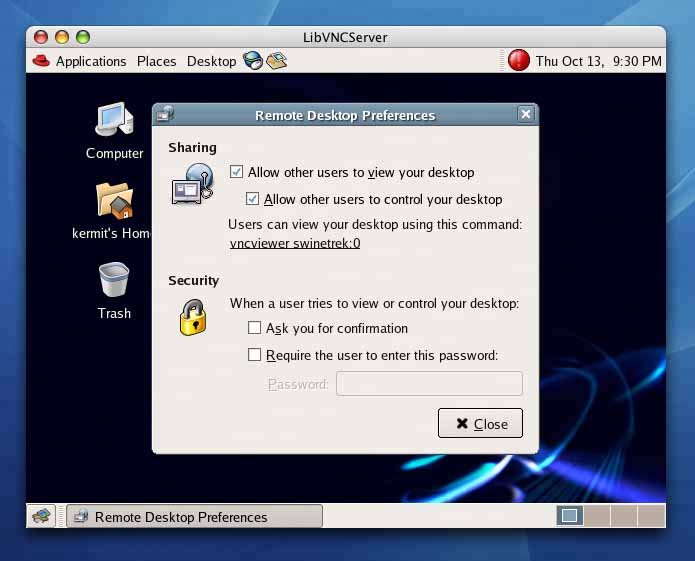The height and width of the screenshot is (561, 695).
Task: Click the Security section heading
Action: coord(194,280)
